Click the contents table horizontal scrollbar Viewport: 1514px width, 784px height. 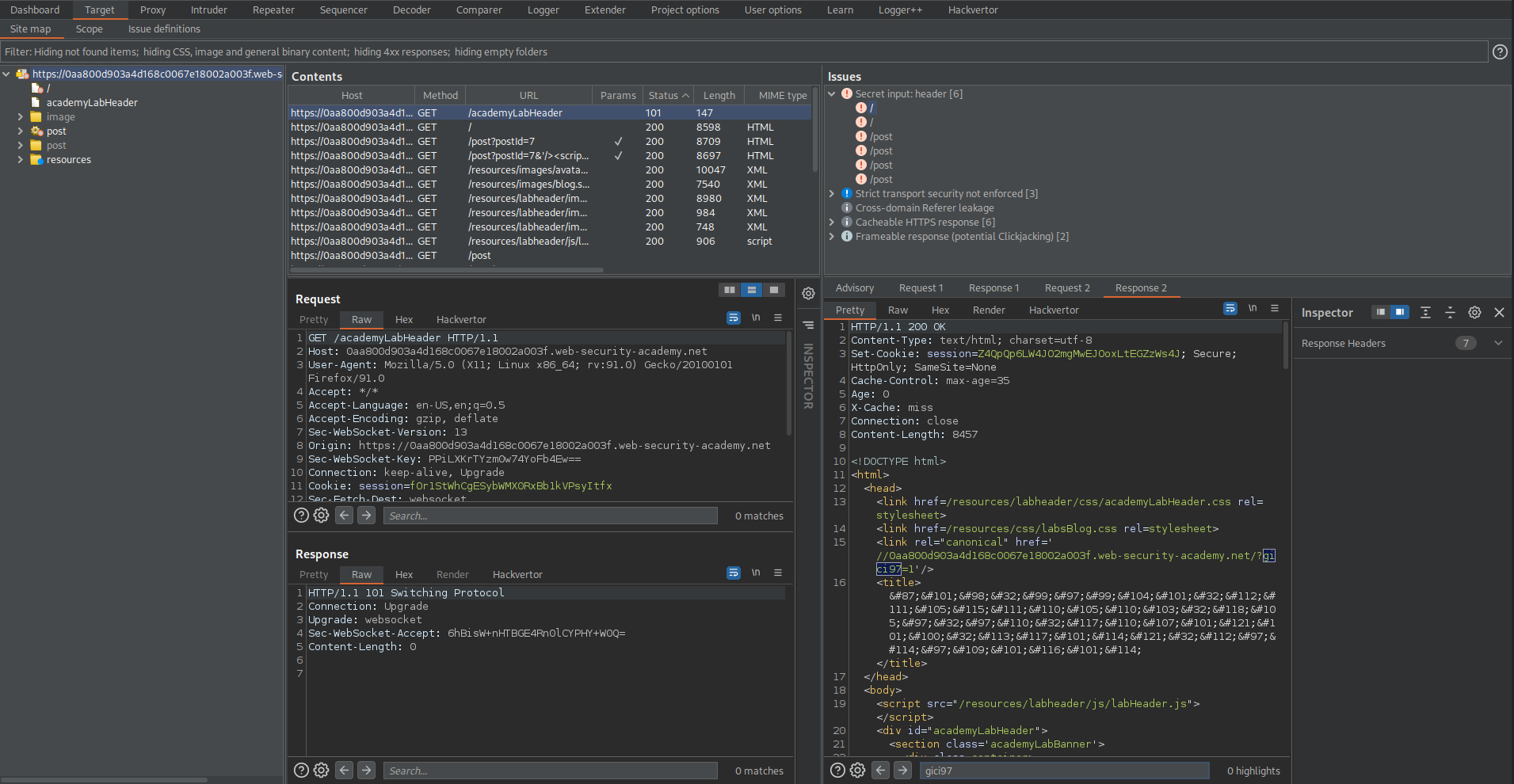446,270
